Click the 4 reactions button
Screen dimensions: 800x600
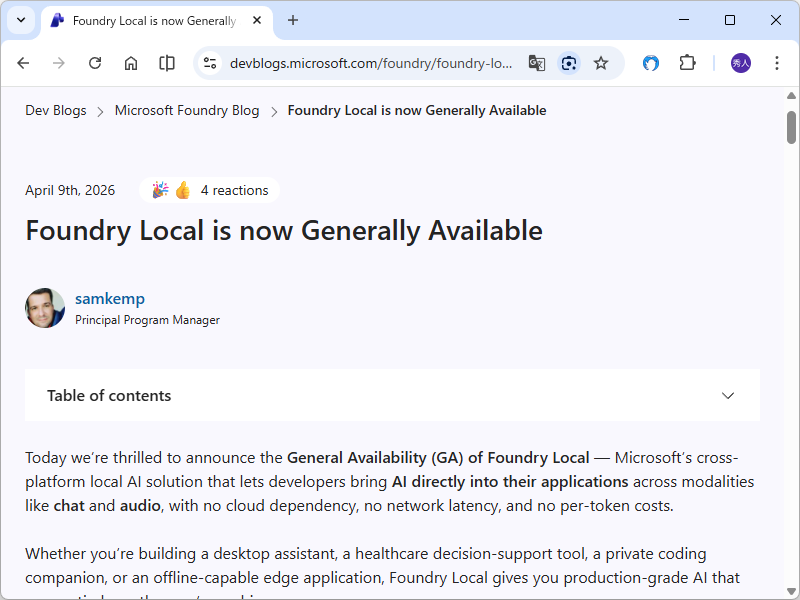click(x=211, y=190)
